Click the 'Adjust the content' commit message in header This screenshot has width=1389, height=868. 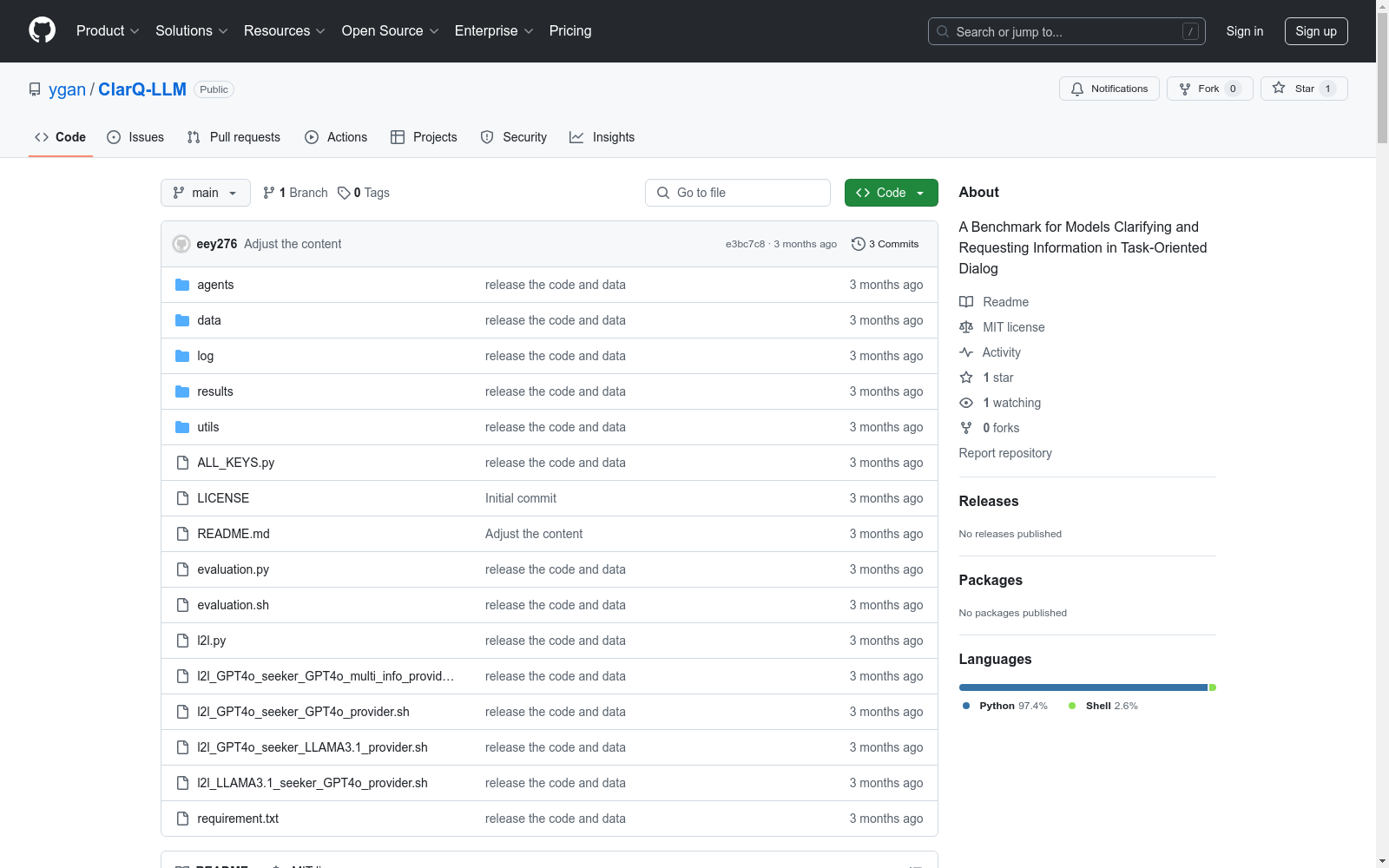click(x=293, y=244)
